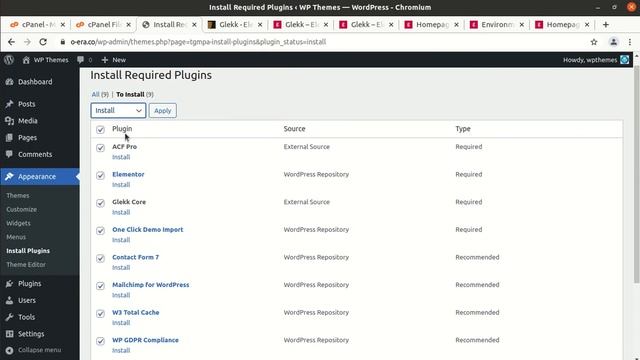The width and height of the screenshot is (640, 360).
Task: Open the Howdy, wpthemes account menu
Action: (x=596, y=60)
